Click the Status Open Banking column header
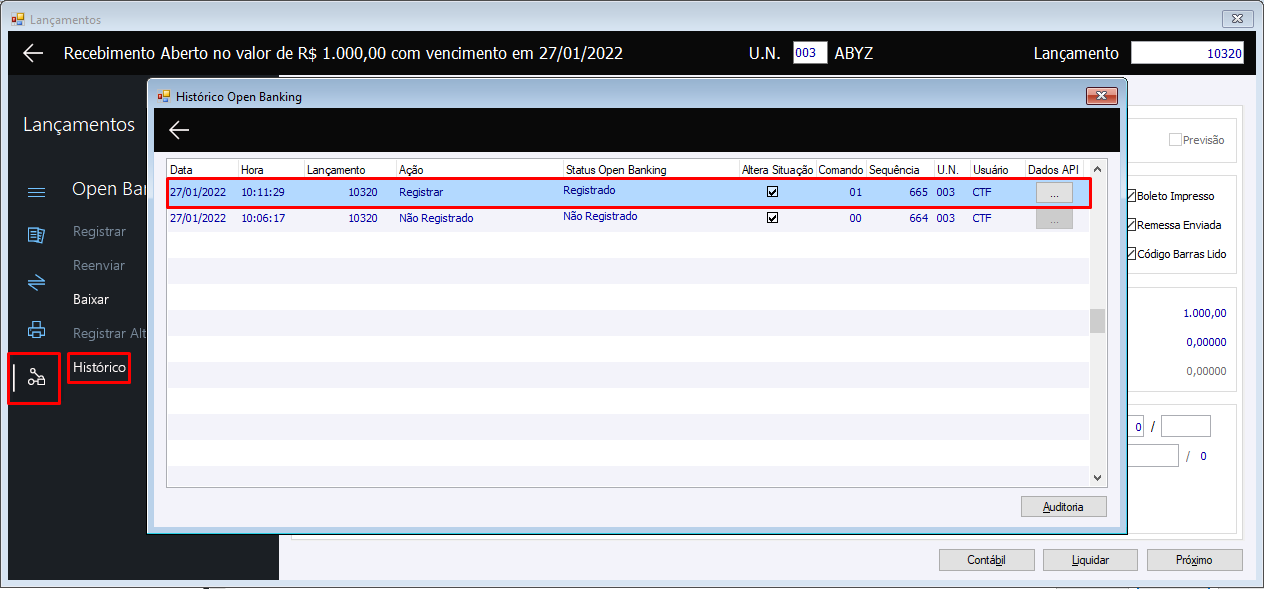 click(x=651, y=169)
